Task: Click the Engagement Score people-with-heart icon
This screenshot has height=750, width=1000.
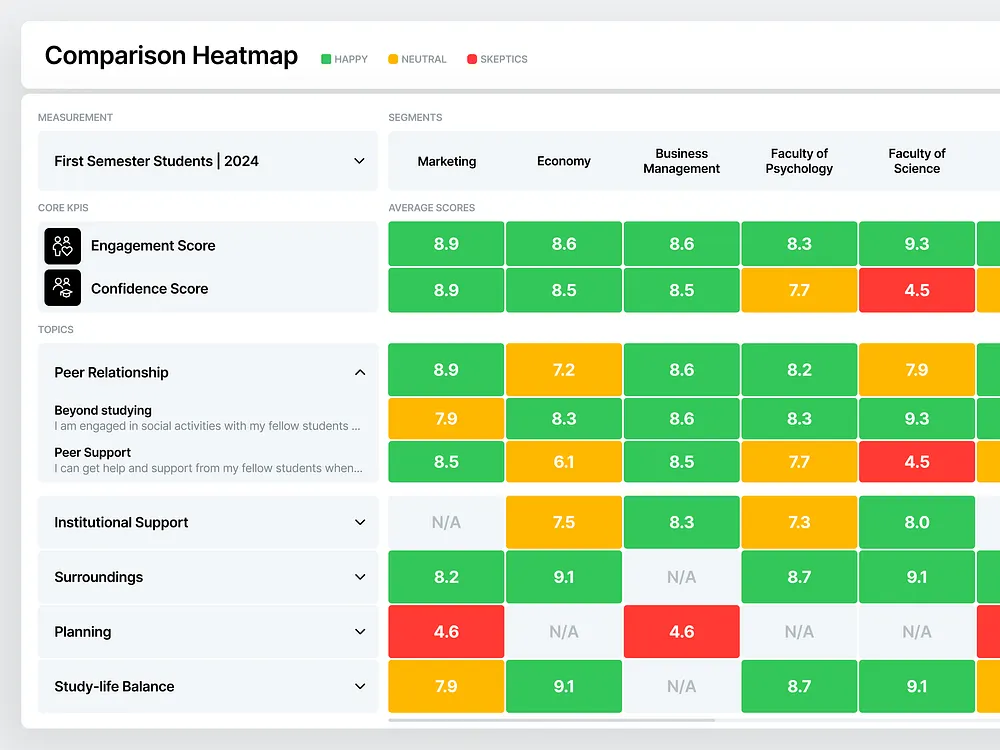Action: click(x=62, y=245)
